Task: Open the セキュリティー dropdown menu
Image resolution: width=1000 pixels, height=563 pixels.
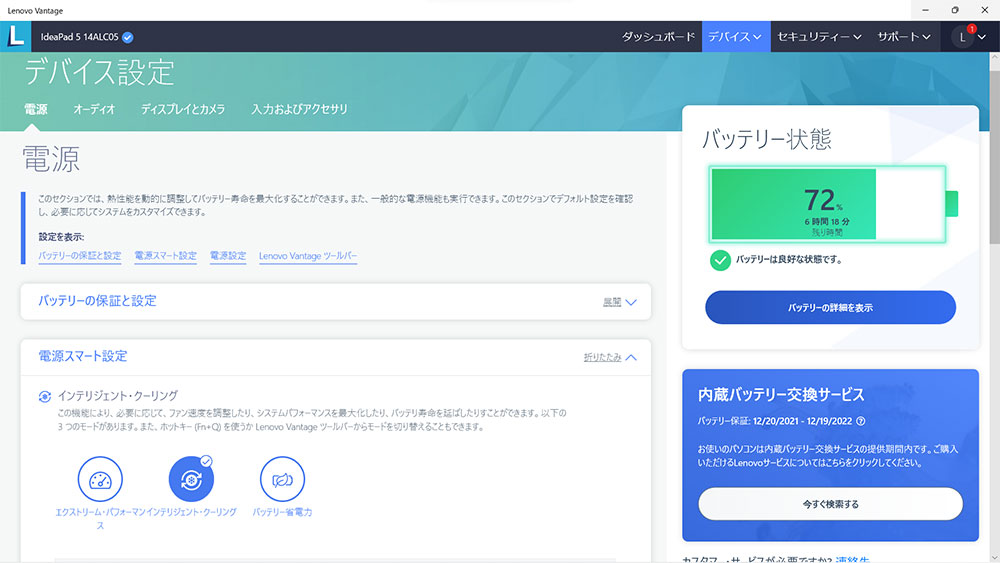Action: coord(819,37)
